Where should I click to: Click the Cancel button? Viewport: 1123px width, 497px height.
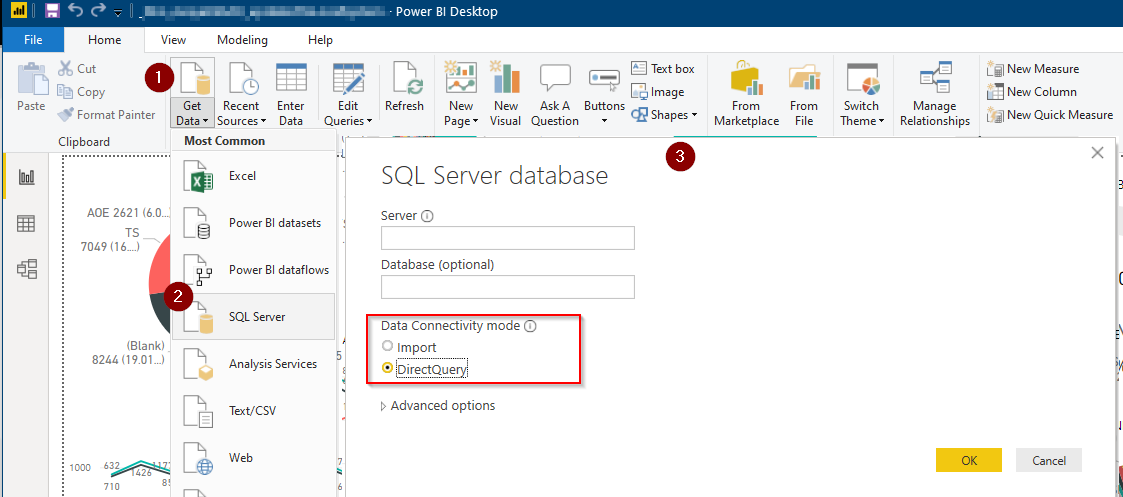pyautogui.click(x=1049, y=460)
